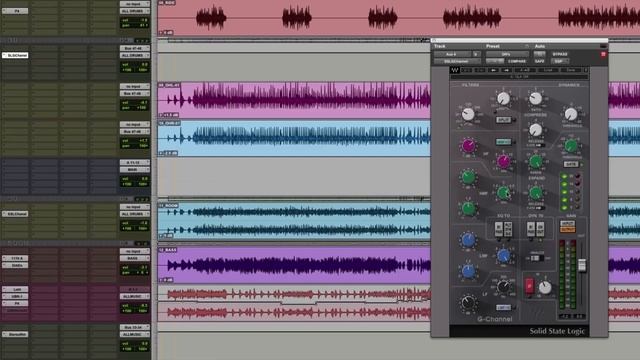Open SLGChannel insert on aux track
Viewport: 640px width, 360px height.
16,55
